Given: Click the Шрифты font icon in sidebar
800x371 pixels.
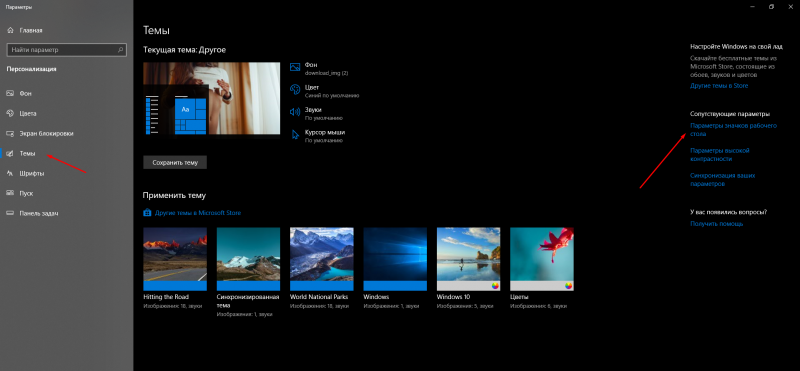Looking at the screenshot, I should coord(10,174).
